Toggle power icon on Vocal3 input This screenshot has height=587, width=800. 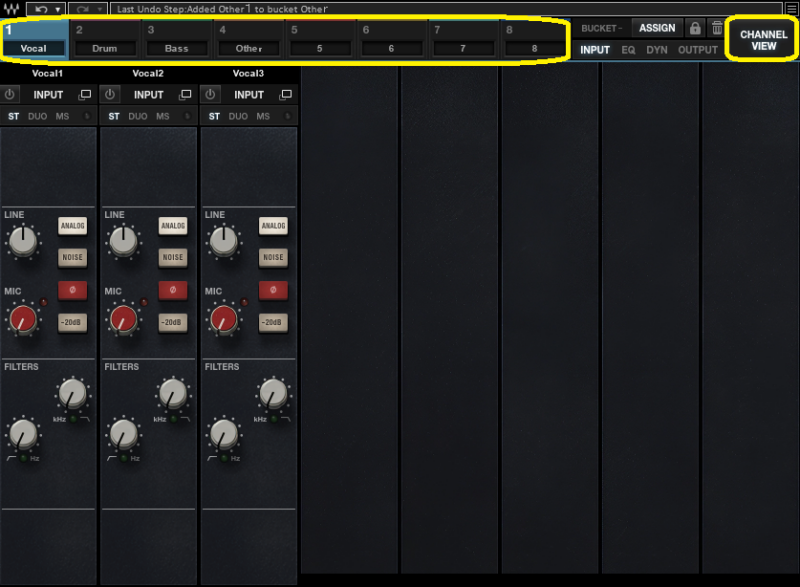coord(210,95)
